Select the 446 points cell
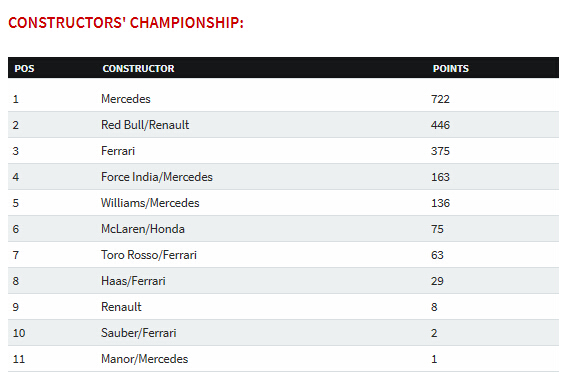Image resolution: width=565 pixels, height=379 pixels. (x=440, y=125)
